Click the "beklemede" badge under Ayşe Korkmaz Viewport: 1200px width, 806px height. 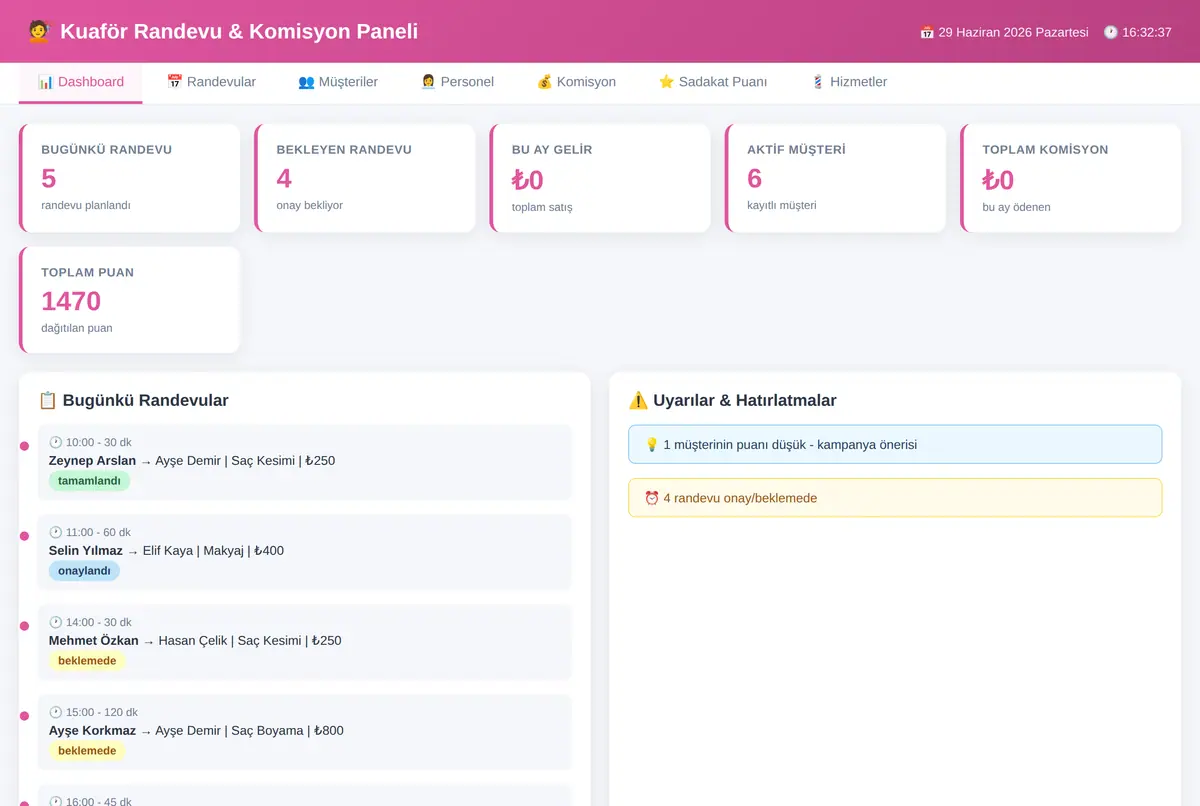pos(87,751)
